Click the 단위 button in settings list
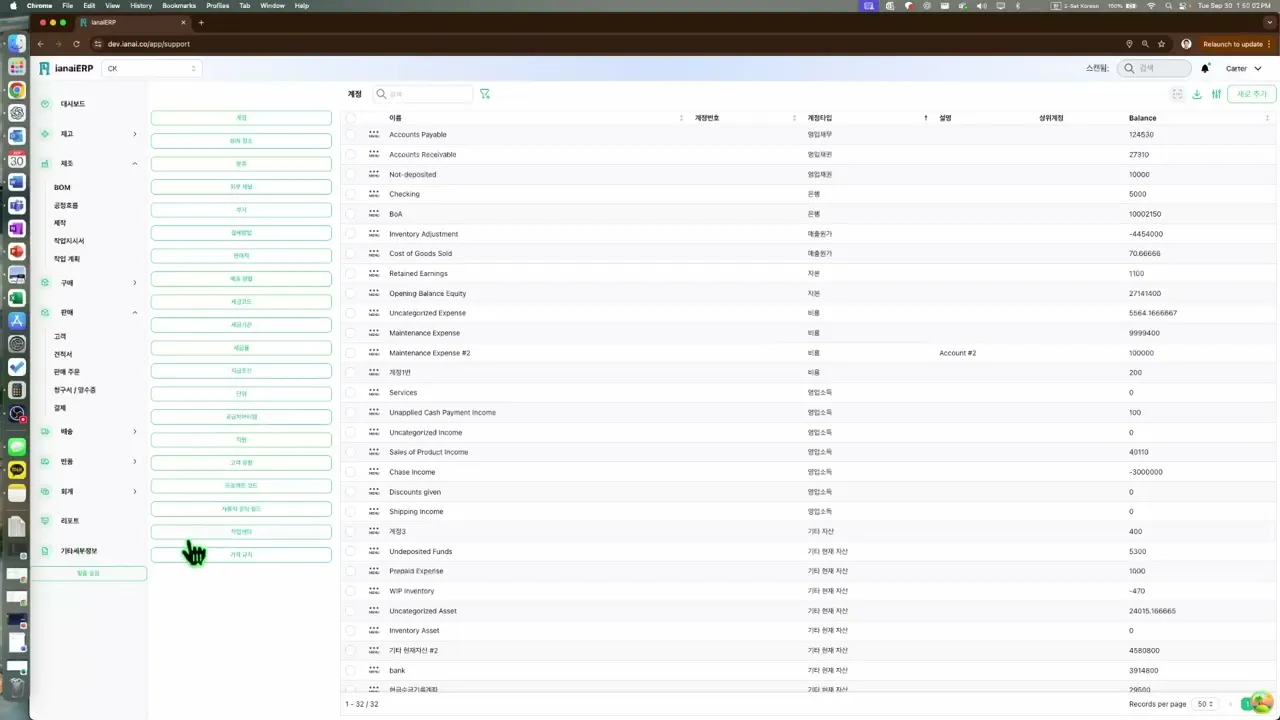Image resolution: width=1280 pixels, height=720 pixels. [x=241, y=394]
